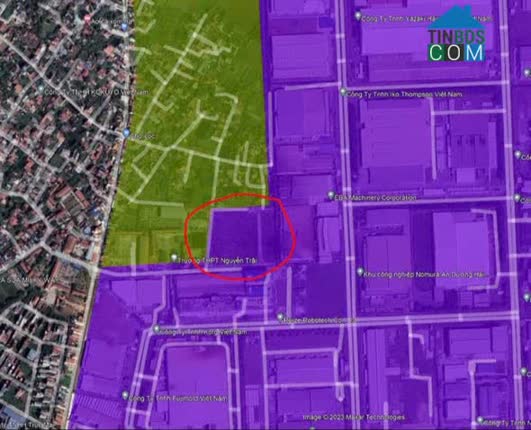Select the Fujimold Việt Nam map pin
Viewport: 531px width, 430px height.
(125, 395)
